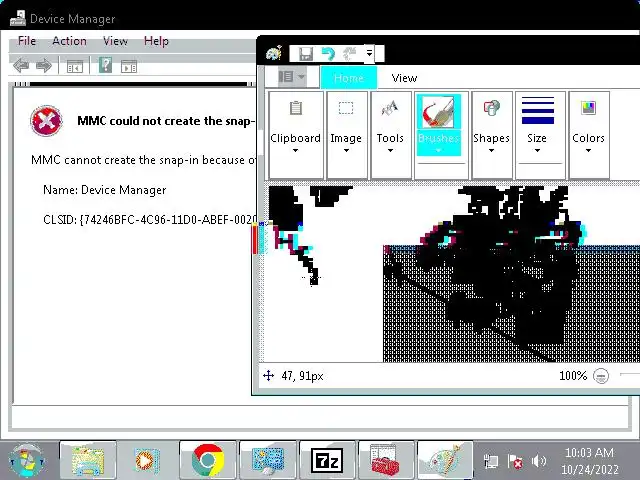640x480 pixels.
Task: Click the Paint Undo arrow
Action: [328, 53]
